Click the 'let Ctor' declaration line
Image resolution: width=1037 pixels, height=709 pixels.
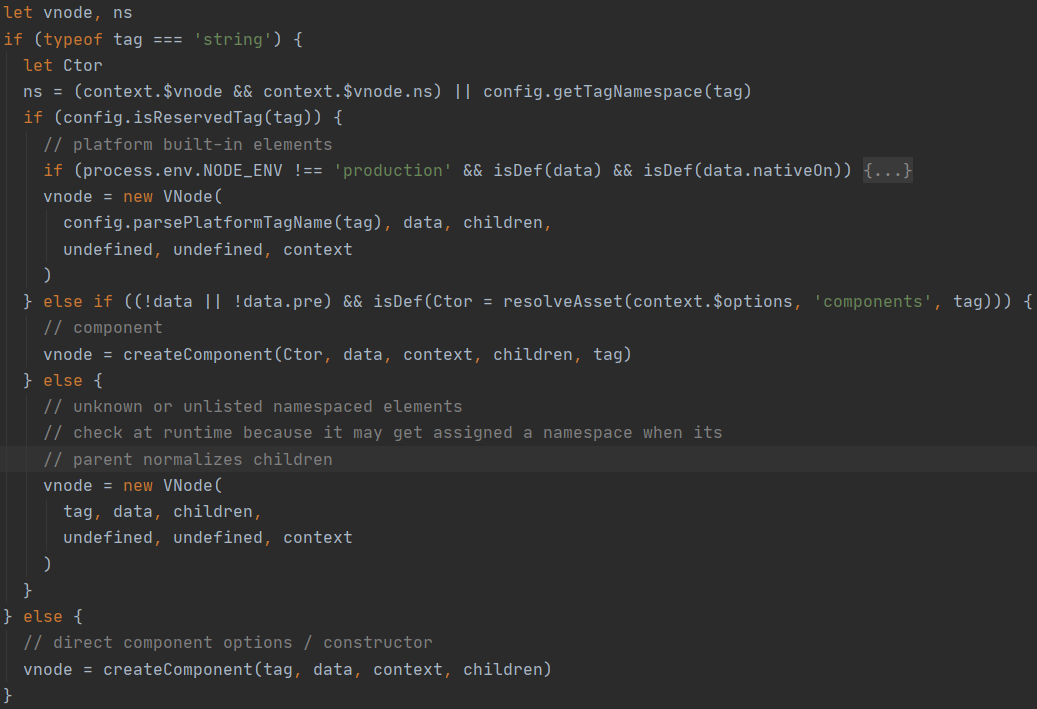coord(63,66)
